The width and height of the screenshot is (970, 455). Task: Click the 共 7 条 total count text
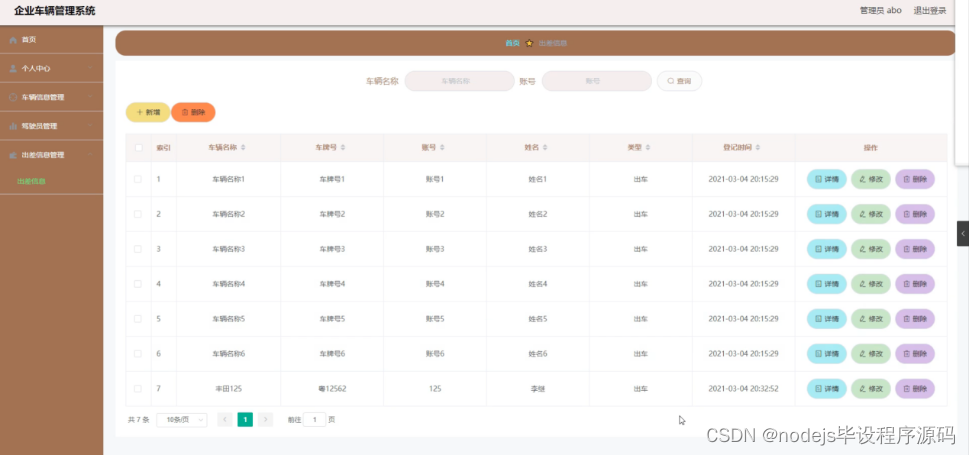coord(139,420)
